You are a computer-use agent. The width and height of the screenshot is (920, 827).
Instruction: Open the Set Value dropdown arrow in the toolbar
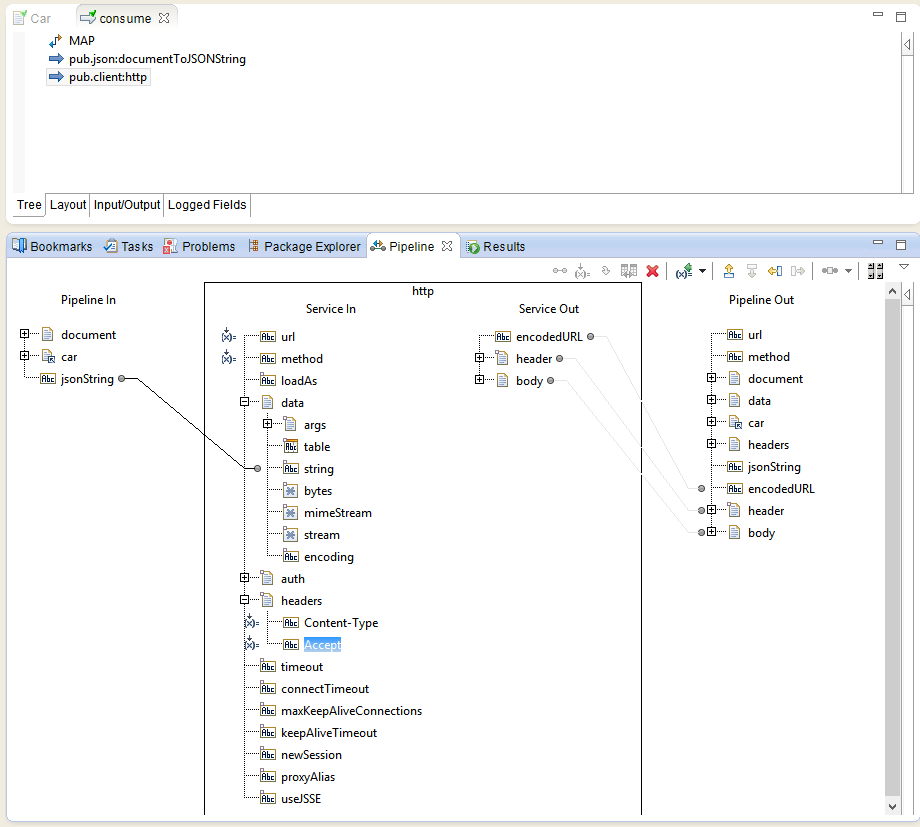(x=702, y=271)
